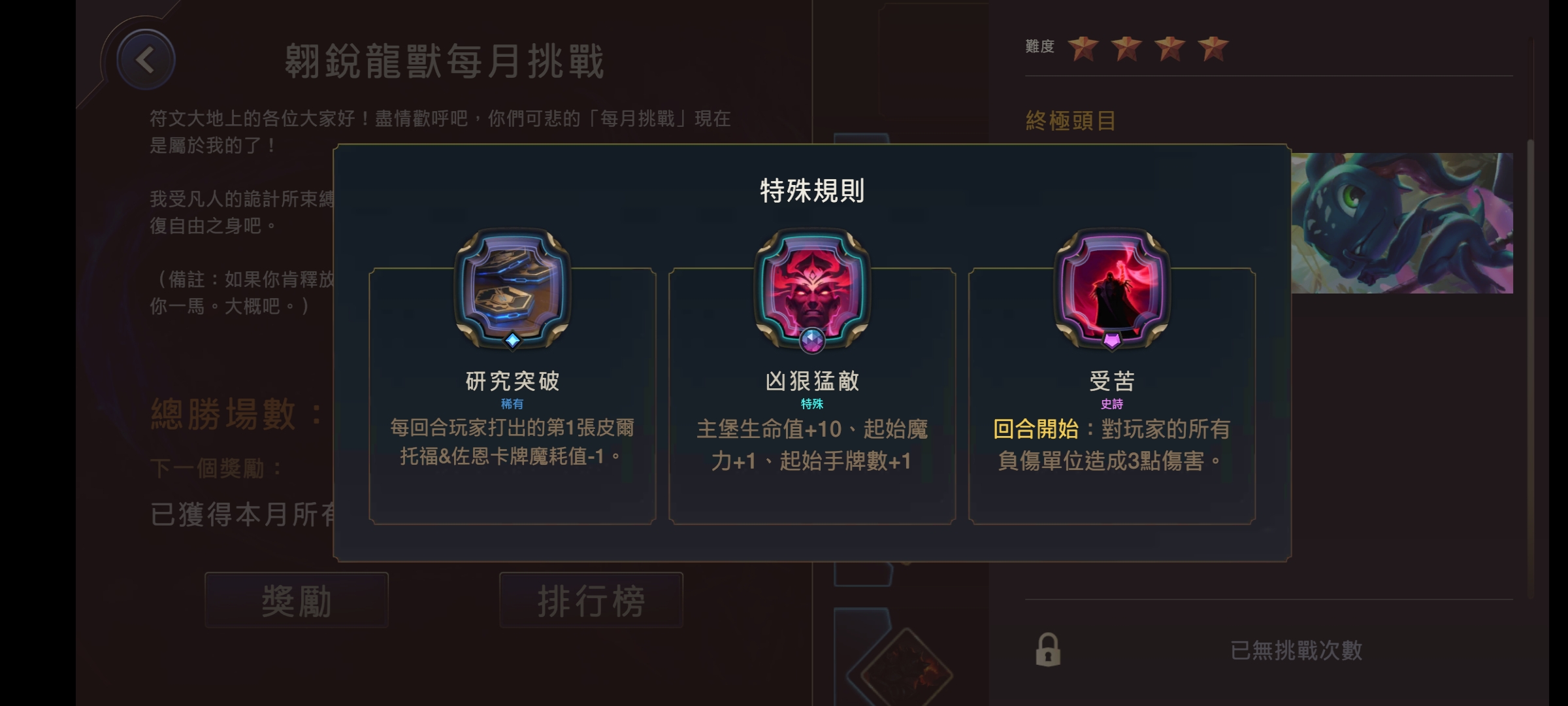This screenshot has height=706, width=1568.
Task: Click the 凶狠猛敵 card description text
Action: point(812,445)
